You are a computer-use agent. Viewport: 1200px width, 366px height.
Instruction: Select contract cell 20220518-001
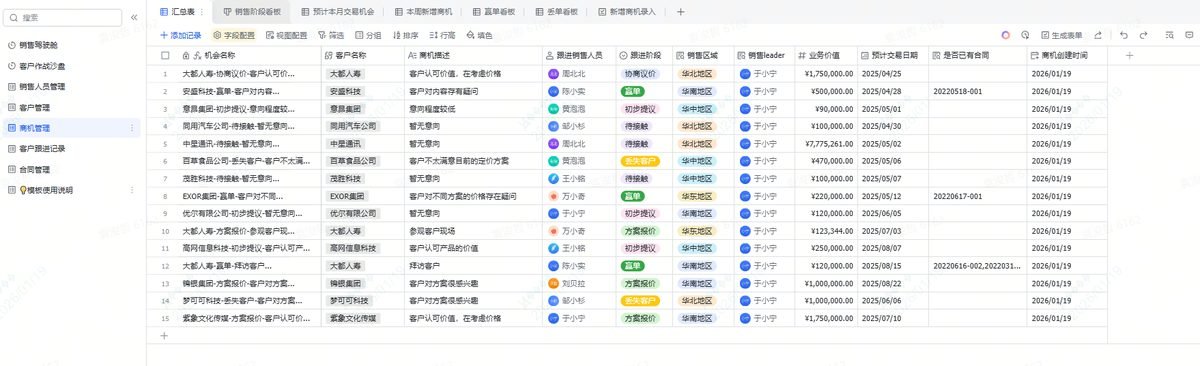978,91
